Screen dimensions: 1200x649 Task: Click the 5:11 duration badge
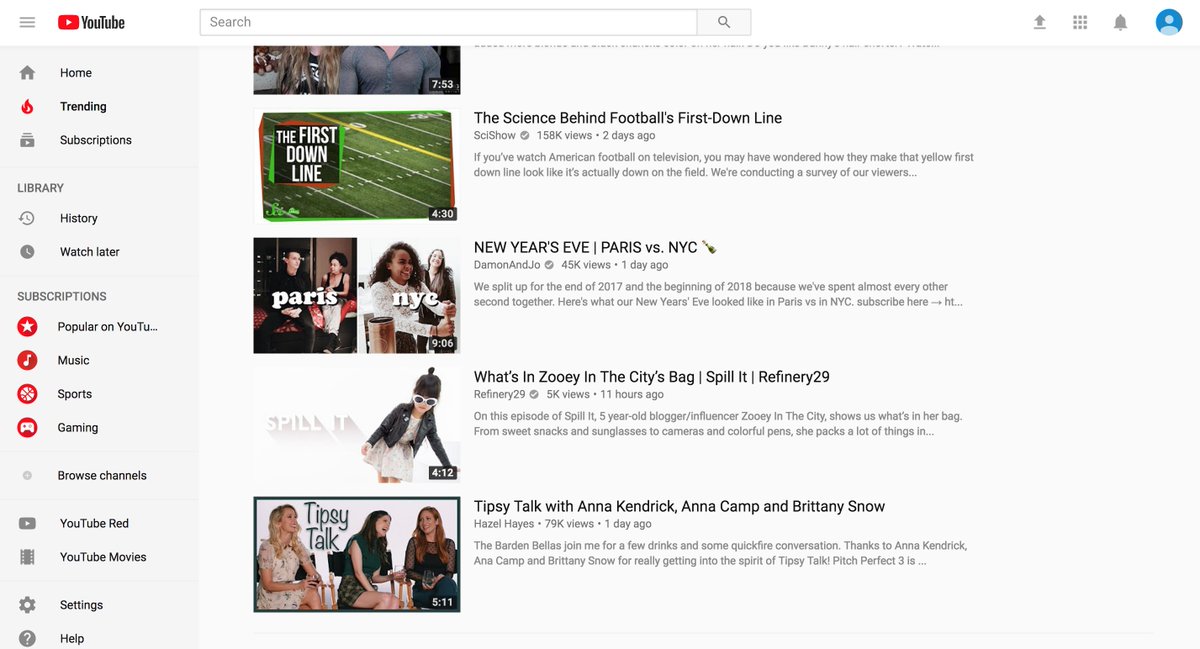tap(442, 602)
